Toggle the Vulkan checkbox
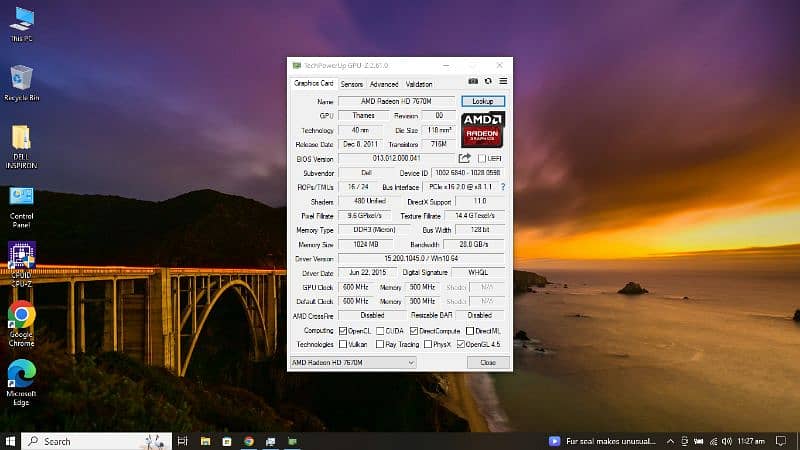Viewport: 800px width, 450px height. tap(344, 344)
